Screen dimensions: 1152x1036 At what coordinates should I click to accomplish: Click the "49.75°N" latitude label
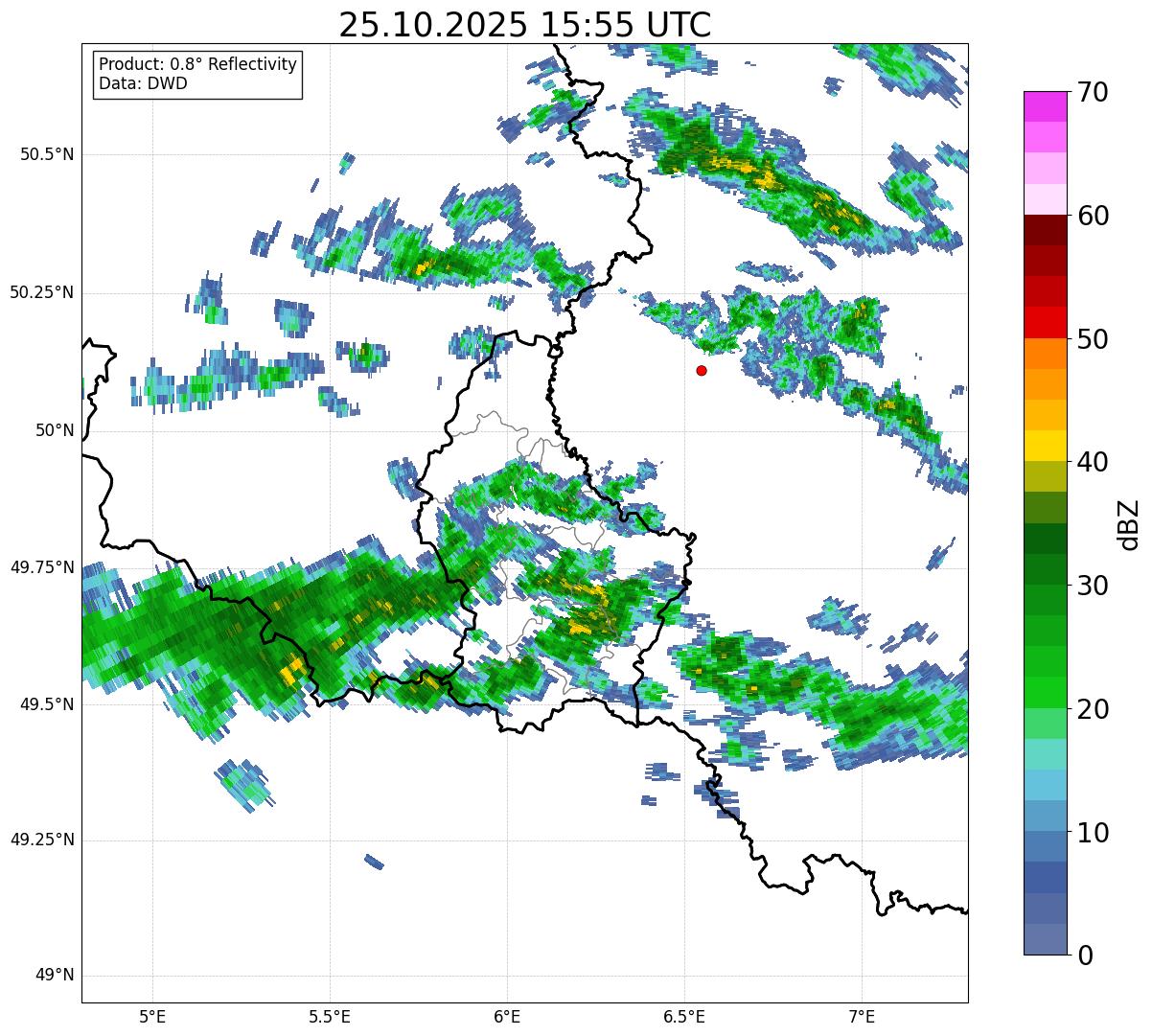click(x=42, y=567)
